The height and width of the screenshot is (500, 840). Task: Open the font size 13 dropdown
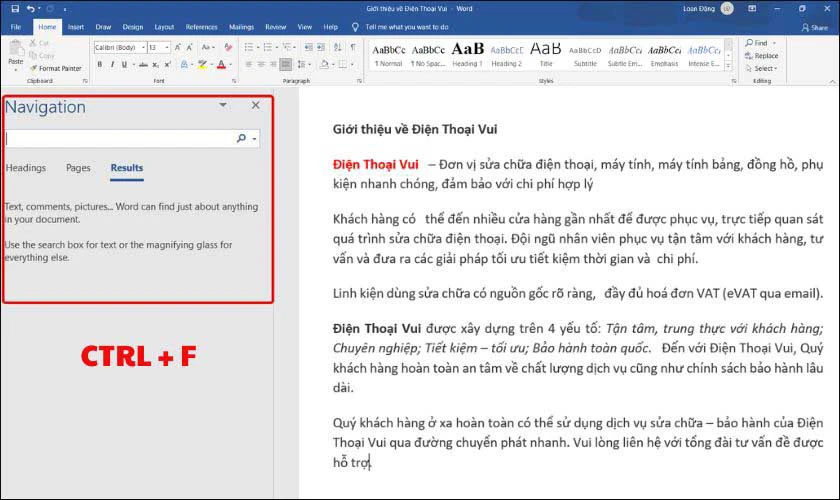pyautogui.click(x=167, y=48)
